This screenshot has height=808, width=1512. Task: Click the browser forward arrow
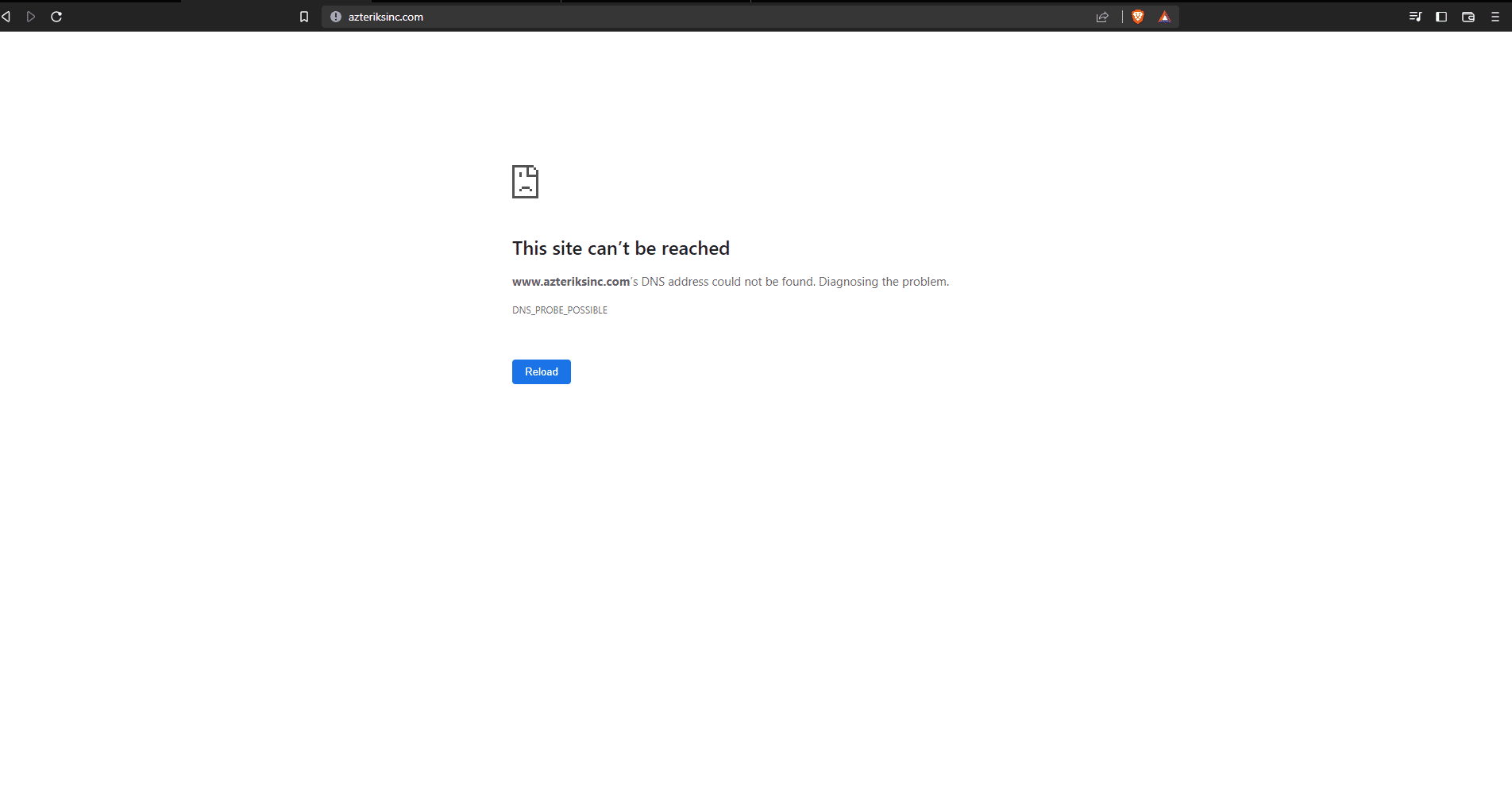[x=31, y=17]
